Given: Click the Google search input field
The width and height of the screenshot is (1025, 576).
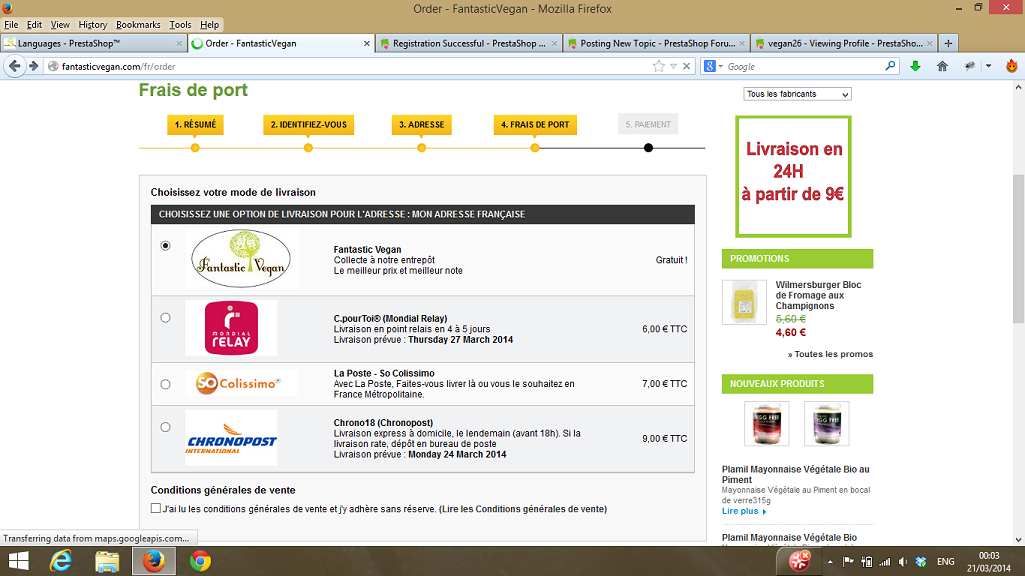Looking at the screenshot, I should click(804, 66).
